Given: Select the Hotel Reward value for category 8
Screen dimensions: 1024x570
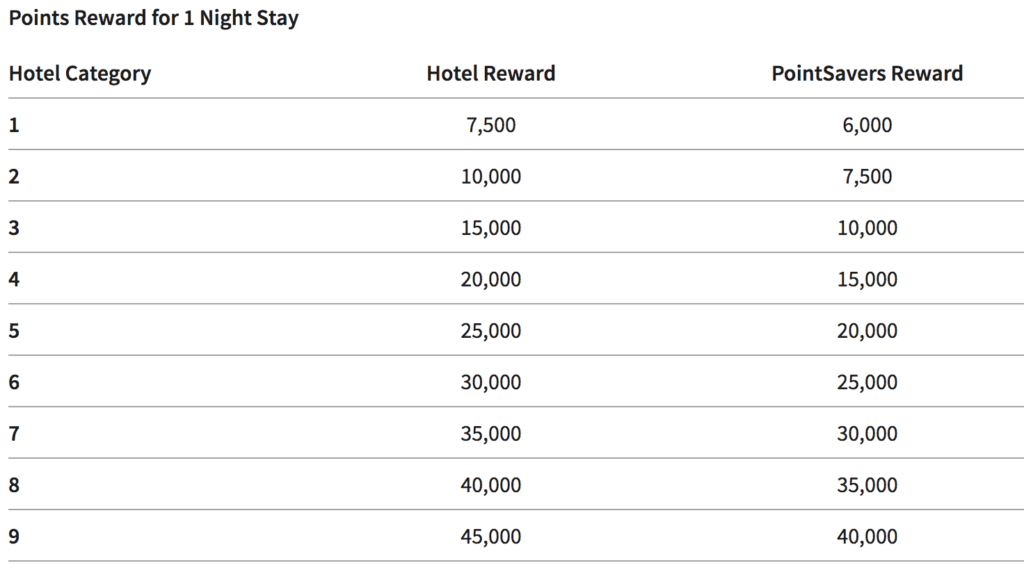Looking at the screenshot, I should 491,485.
